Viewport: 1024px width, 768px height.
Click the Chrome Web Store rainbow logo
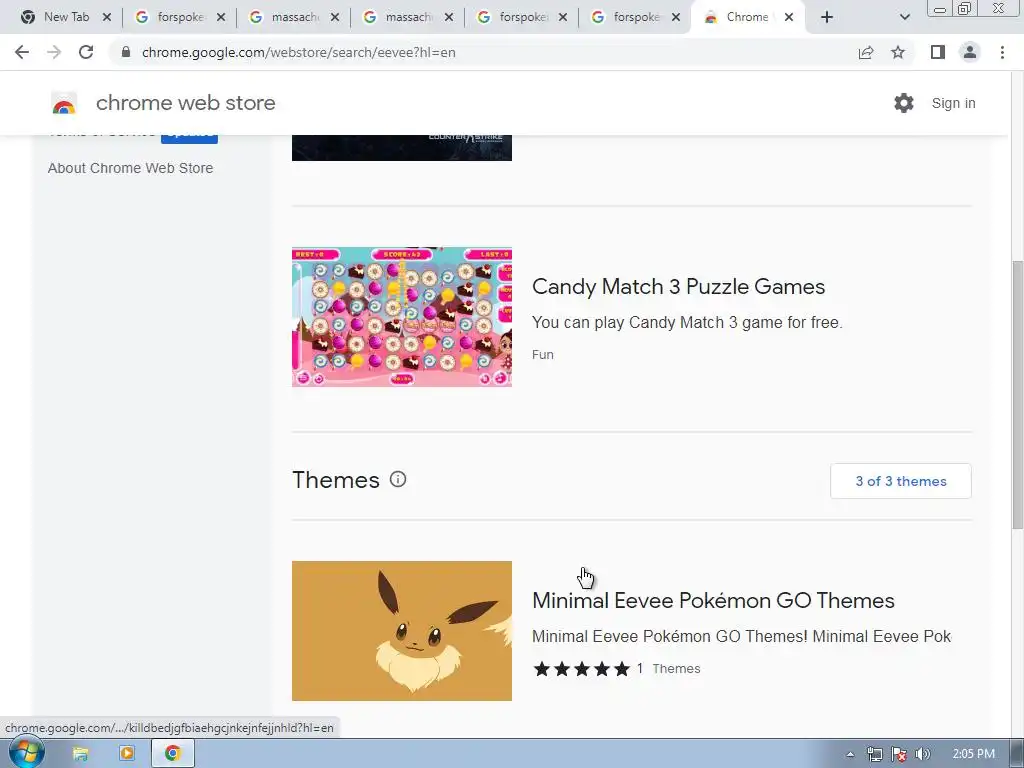click(x=64, y=103)
